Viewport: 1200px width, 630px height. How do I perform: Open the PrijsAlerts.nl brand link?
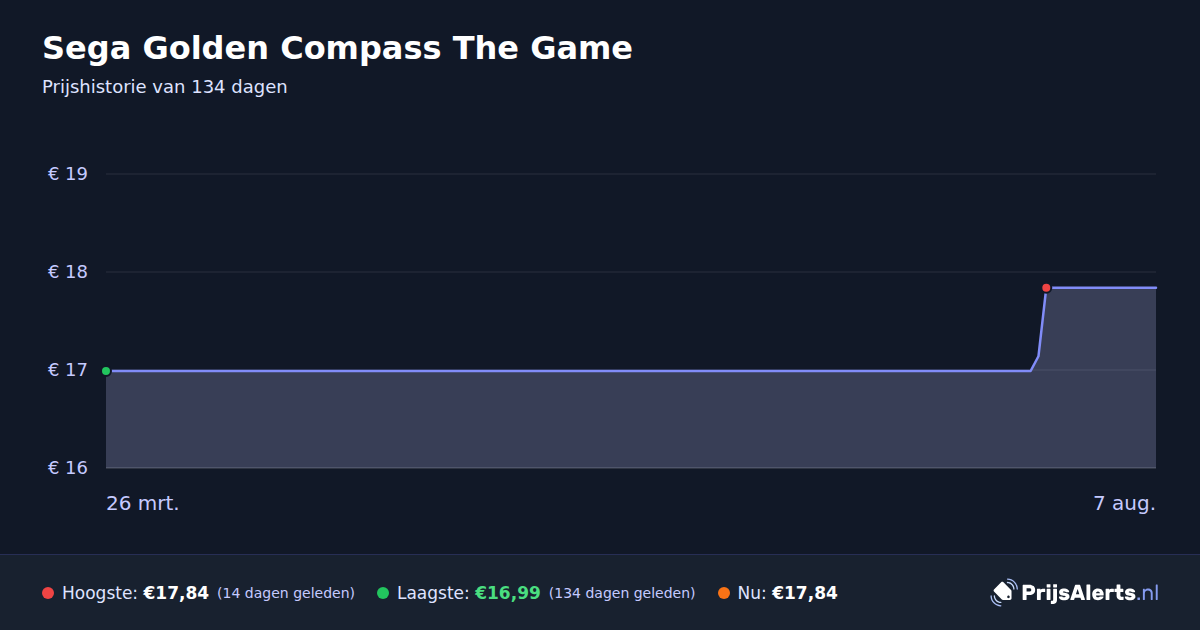1075,592
